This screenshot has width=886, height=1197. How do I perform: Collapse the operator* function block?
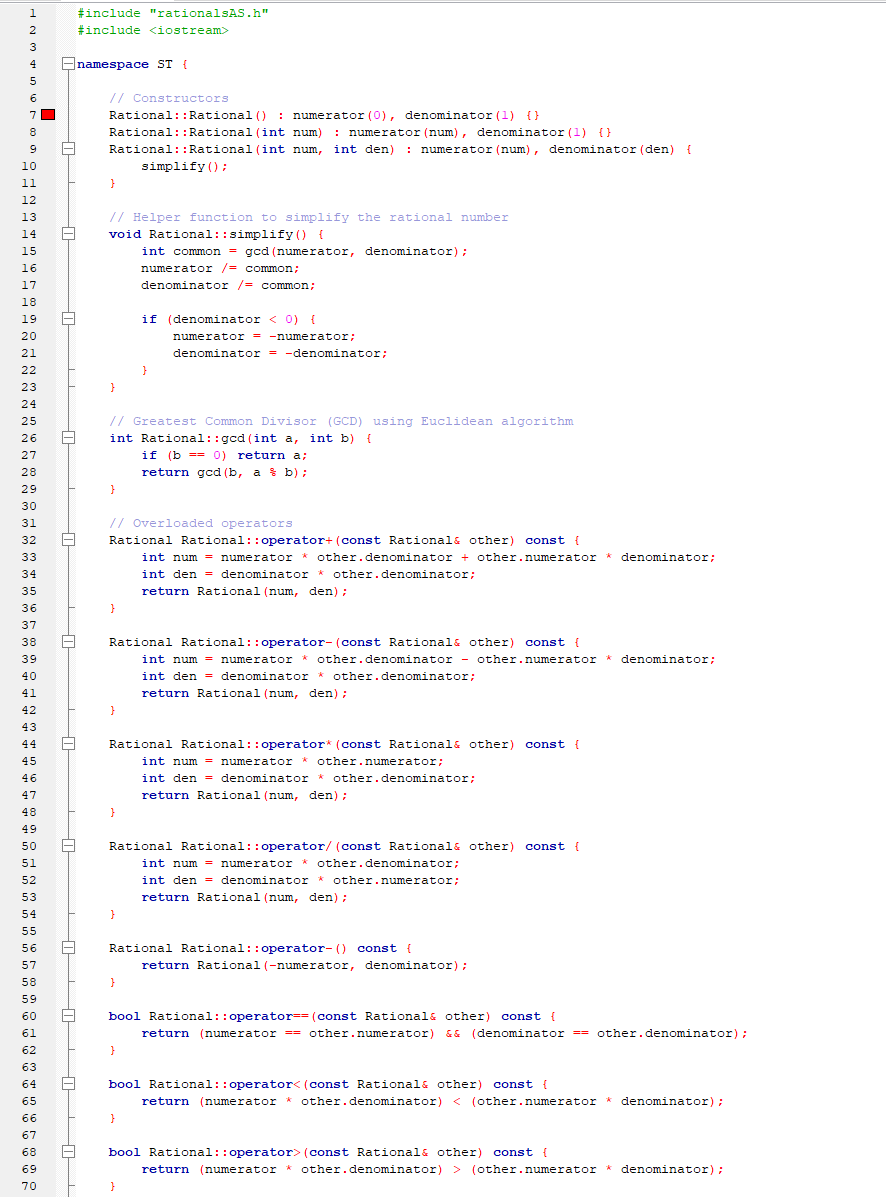[66, 744]
